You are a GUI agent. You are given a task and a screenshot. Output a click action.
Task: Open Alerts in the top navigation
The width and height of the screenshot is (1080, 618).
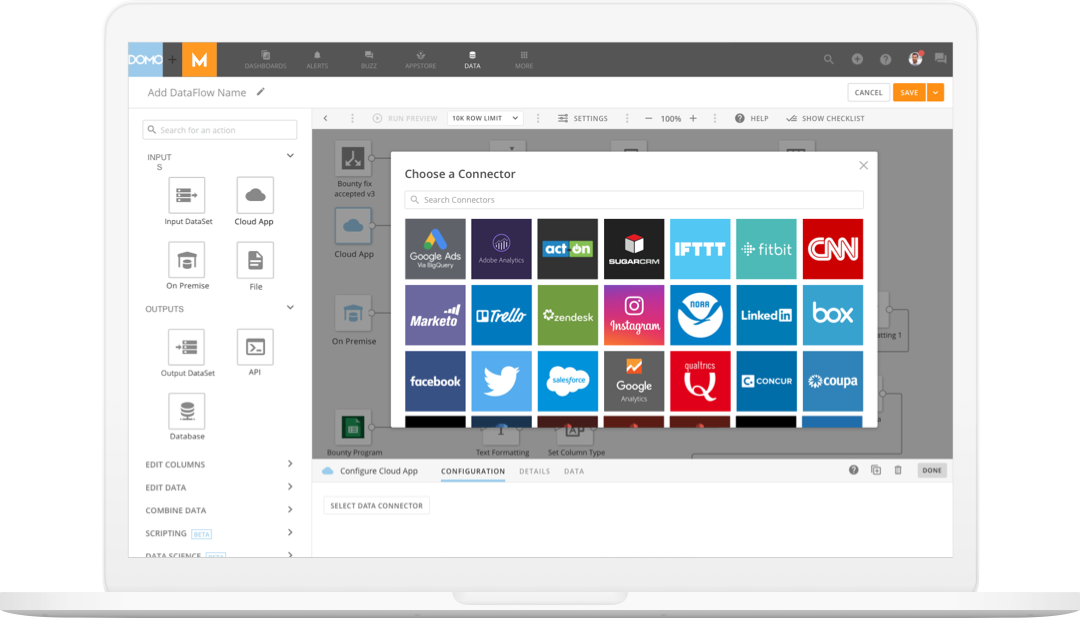317,60
